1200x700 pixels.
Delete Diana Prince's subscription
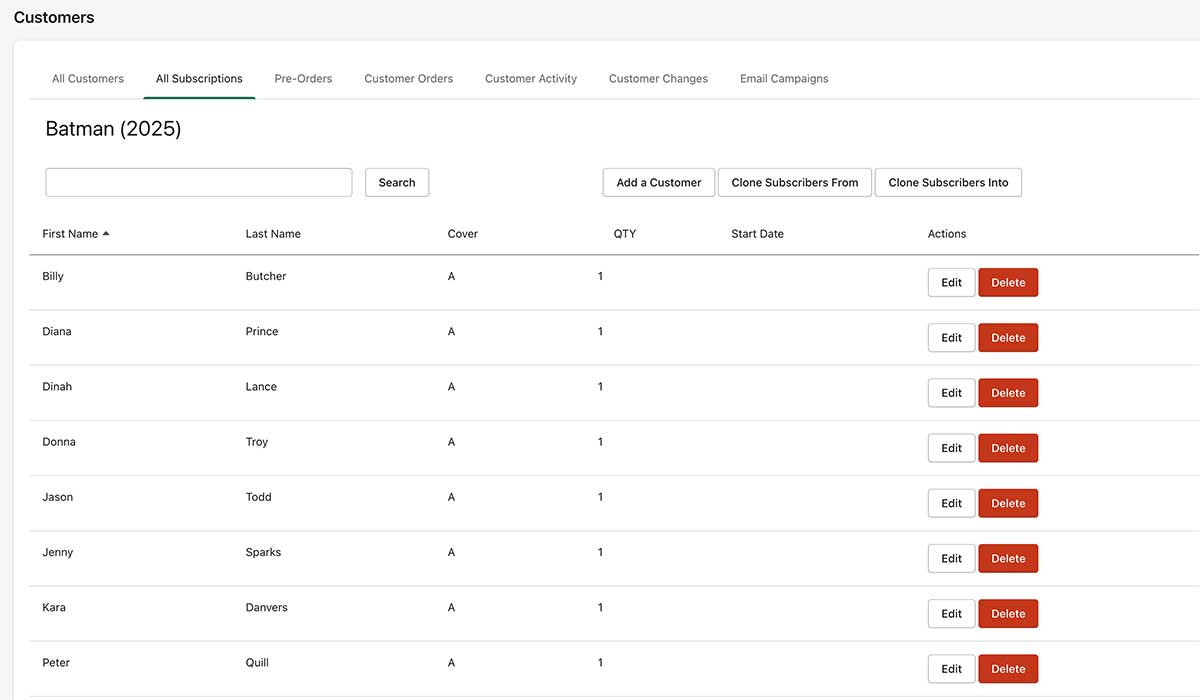pos(1008,338)
